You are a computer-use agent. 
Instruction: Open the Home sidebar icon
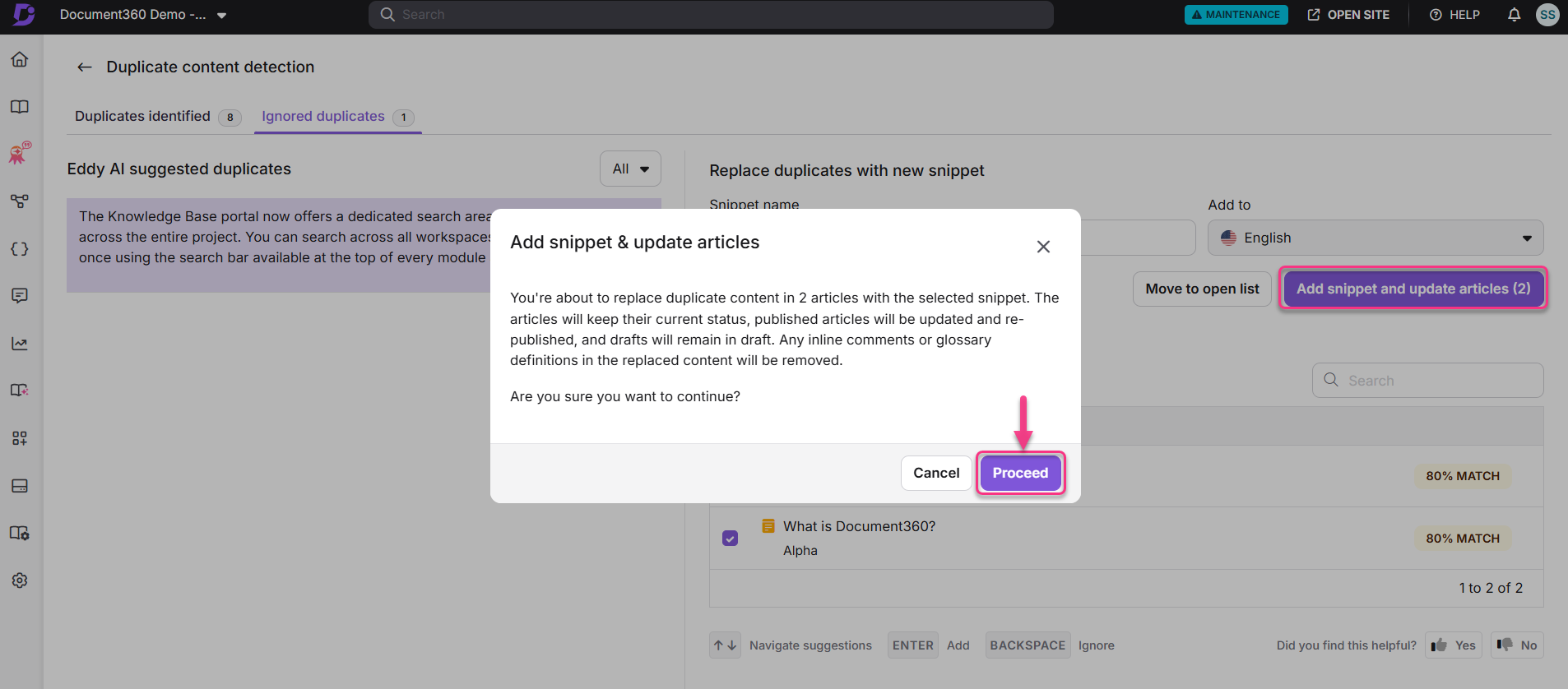[20, 59]
